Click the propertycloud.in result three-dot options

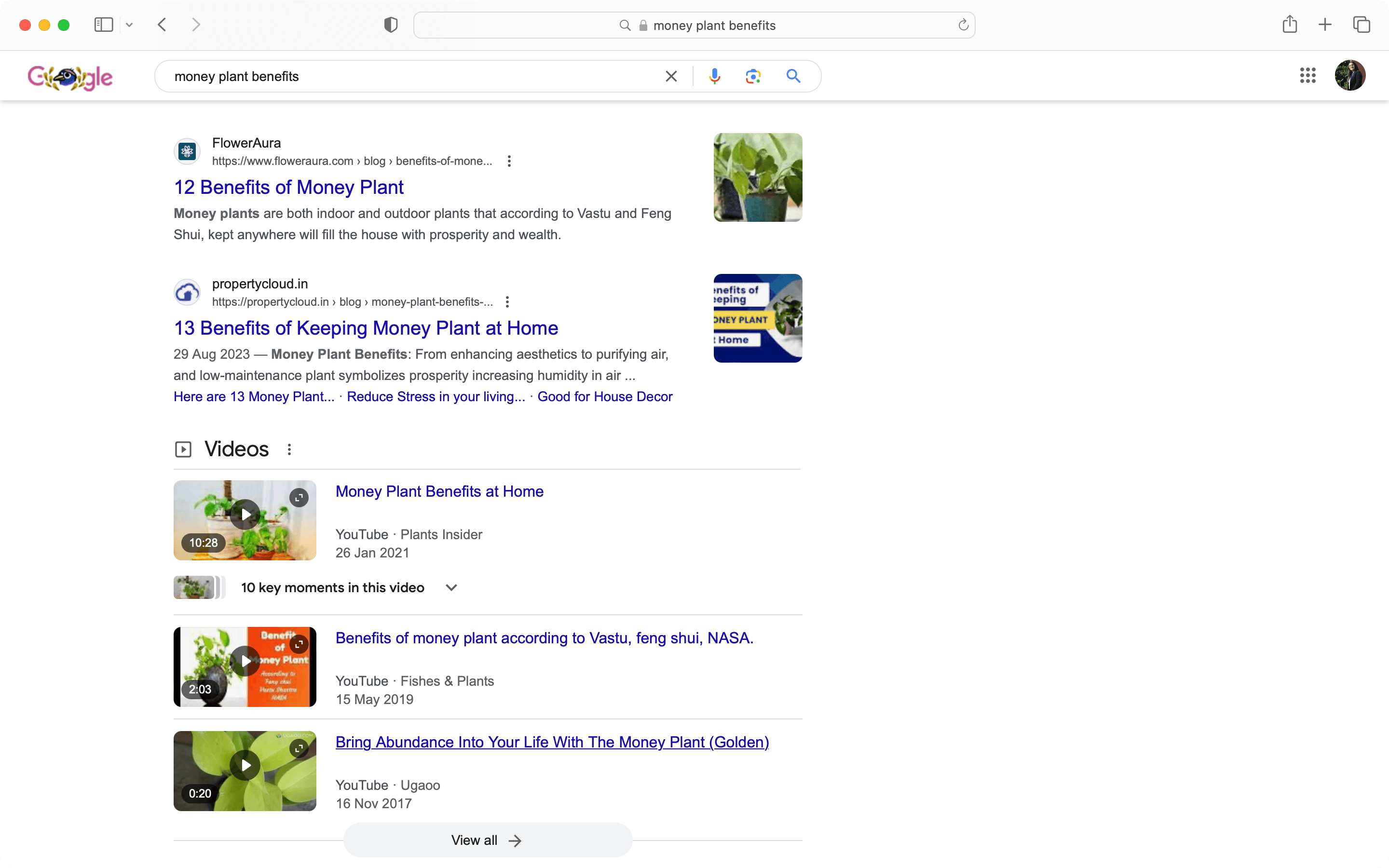pyautogui.click(x=510, y=302)
